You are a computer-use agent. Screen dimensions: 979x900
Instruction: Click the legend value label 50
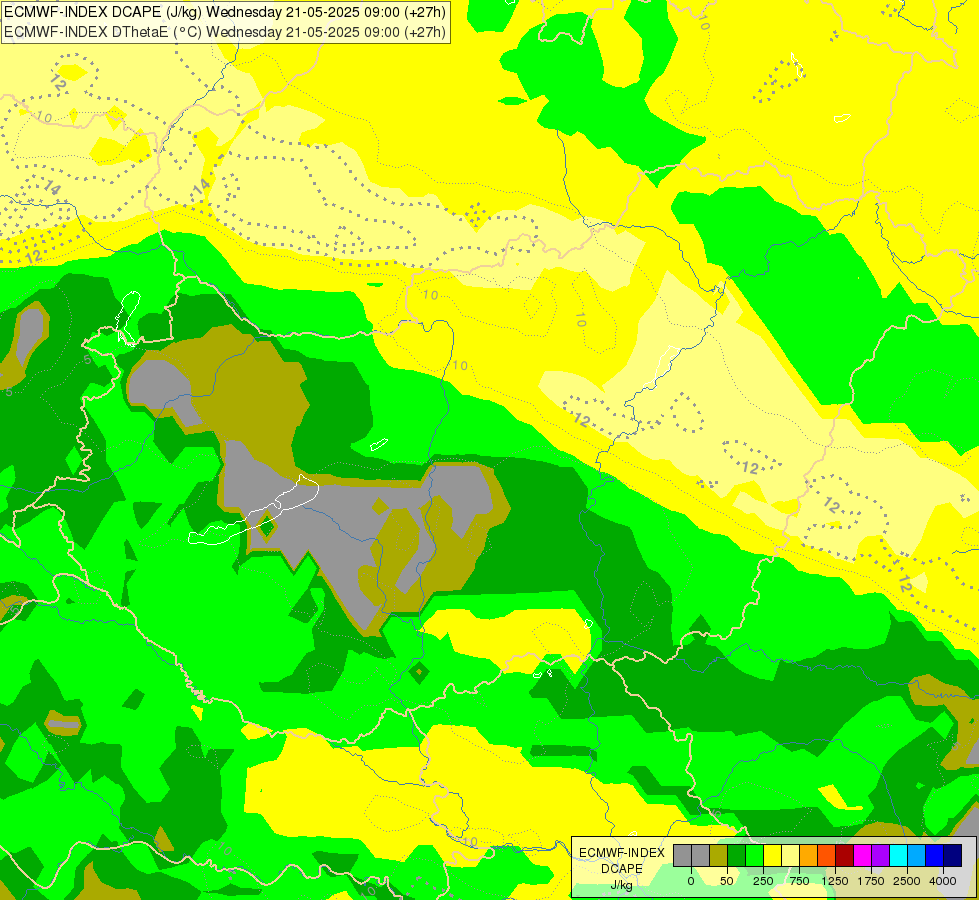(727, 881)
